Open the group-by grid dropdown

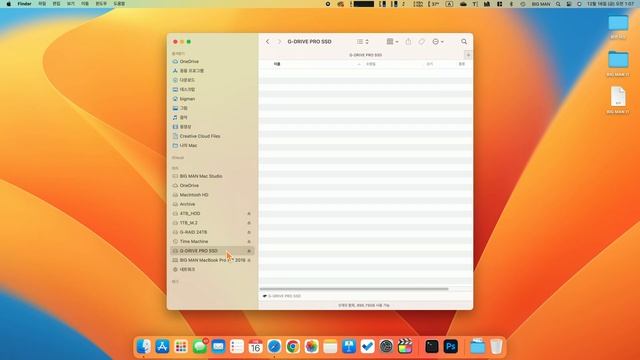[392, 42]
